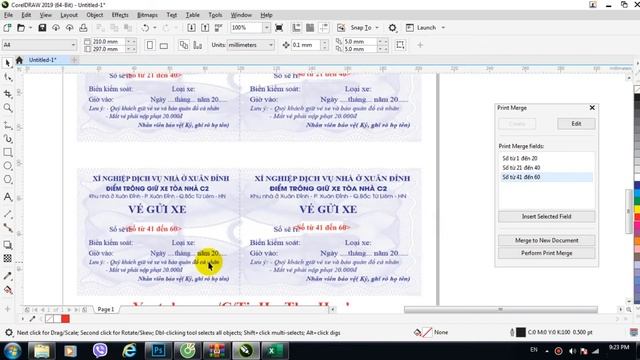
Task: Open the undo history dropdown arrow
Action: (x=154, y=28)
